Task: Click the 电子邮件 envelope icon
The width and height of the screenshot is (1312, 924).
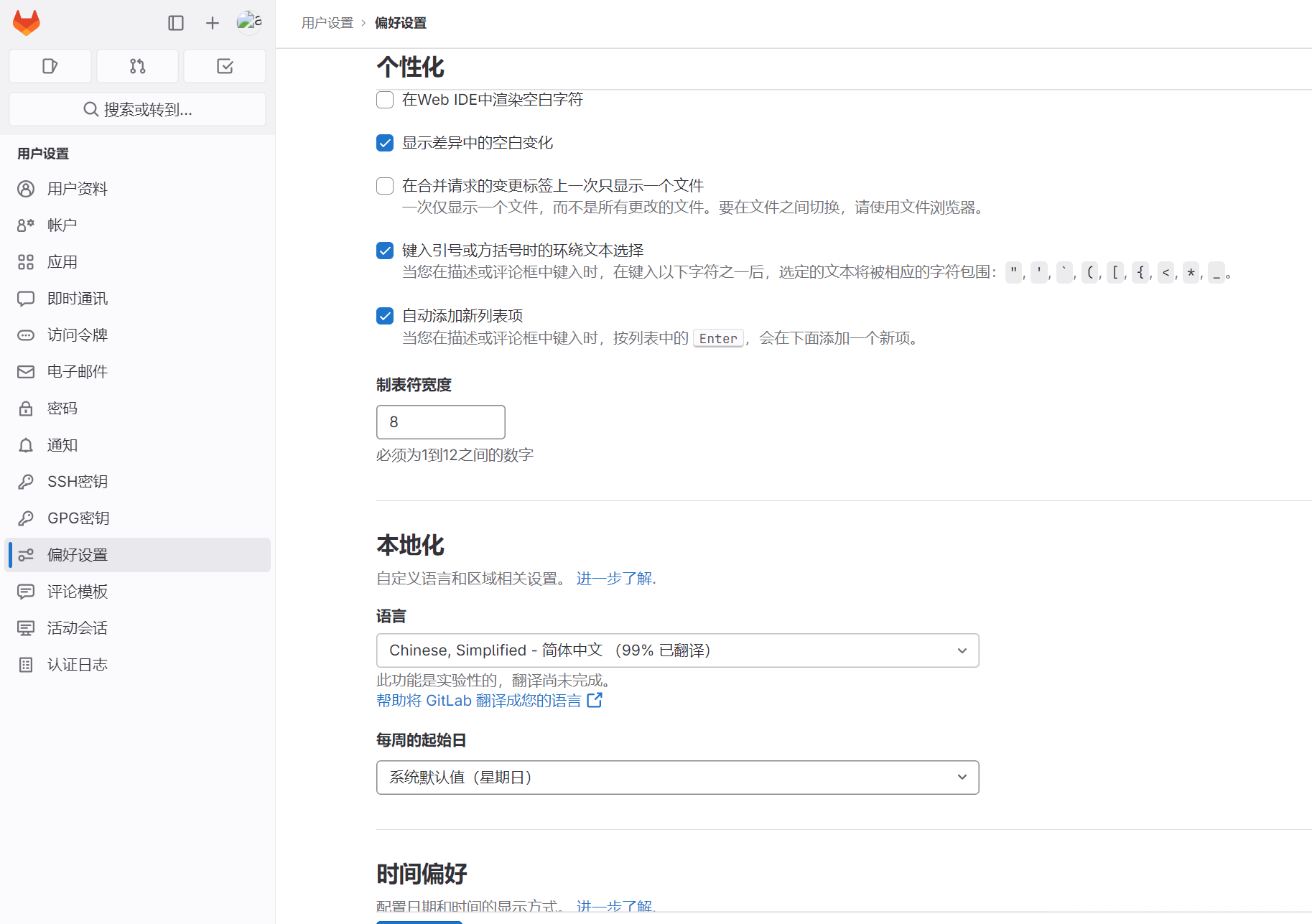Action: point(26,372)
